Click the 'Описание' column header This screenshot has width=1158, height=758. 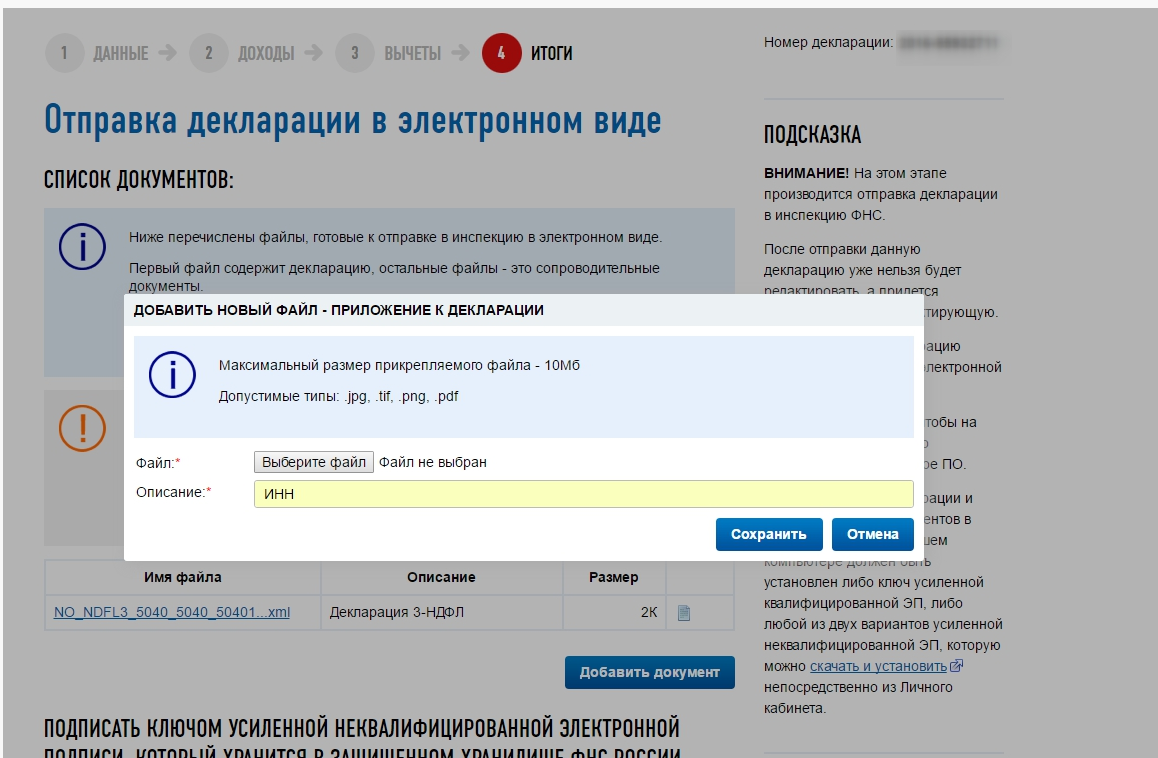click(x=442, y=577)
